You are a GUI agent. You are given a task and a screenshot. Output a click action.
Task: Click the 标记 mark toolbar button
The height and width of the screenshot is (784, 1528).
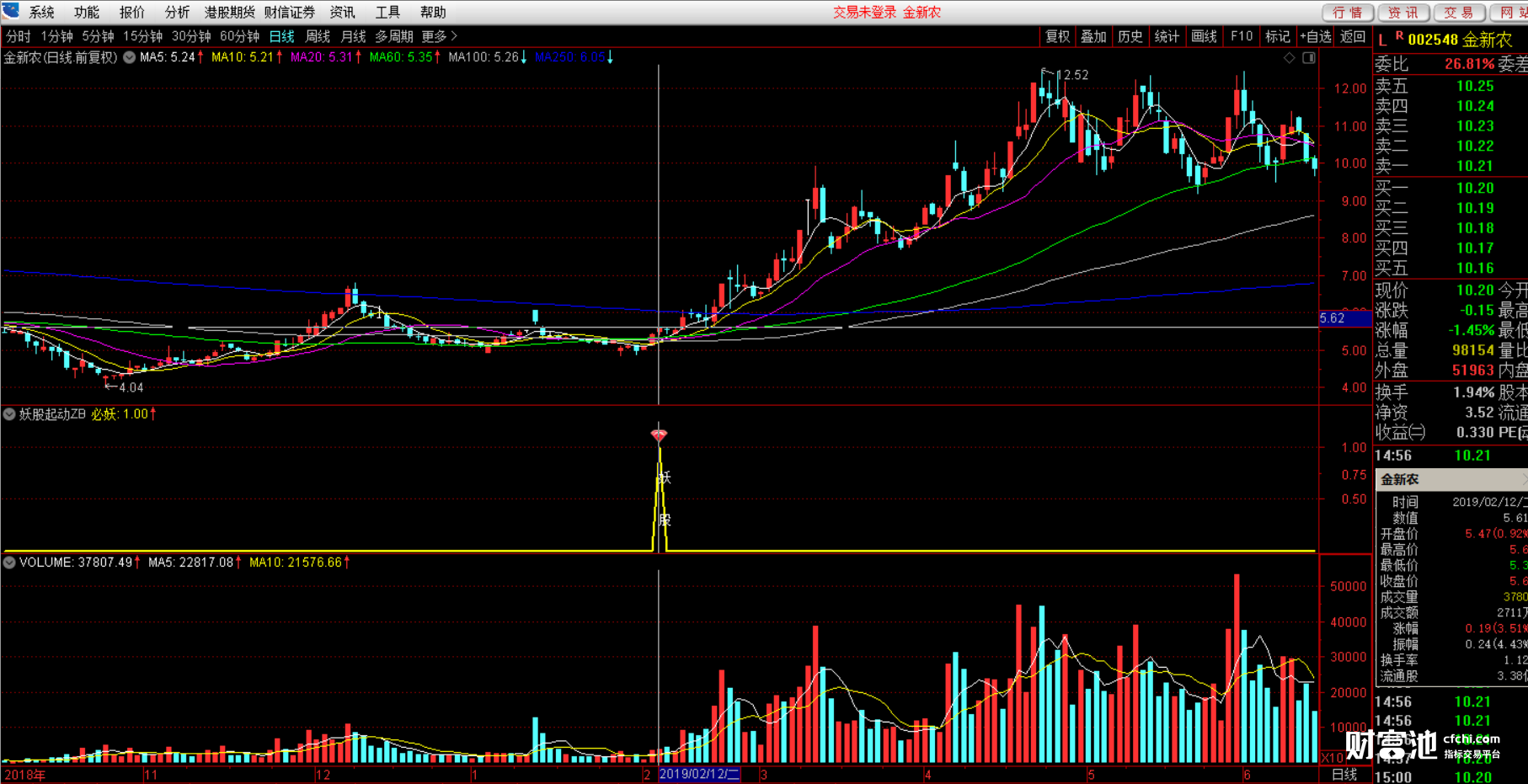(1277, 36)
